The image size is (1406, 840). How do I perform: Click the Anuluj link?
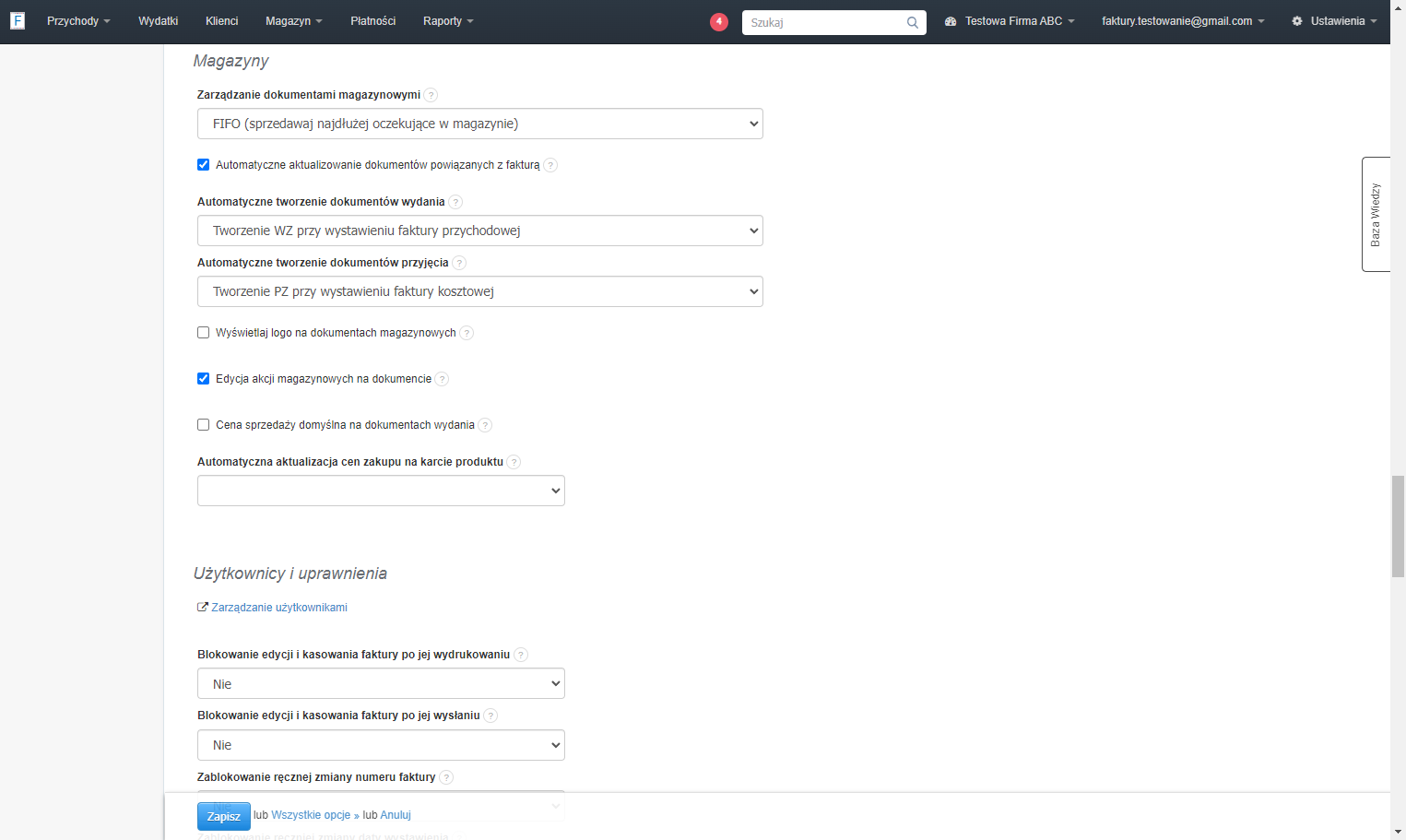click(x=396, y=815)
